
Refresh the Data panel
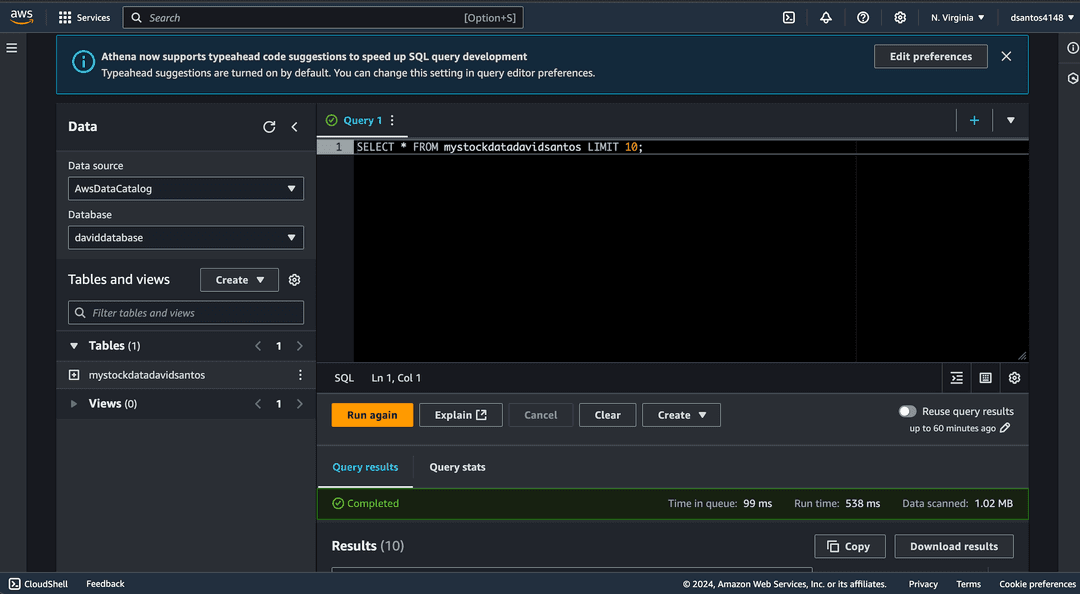point(269,127)
